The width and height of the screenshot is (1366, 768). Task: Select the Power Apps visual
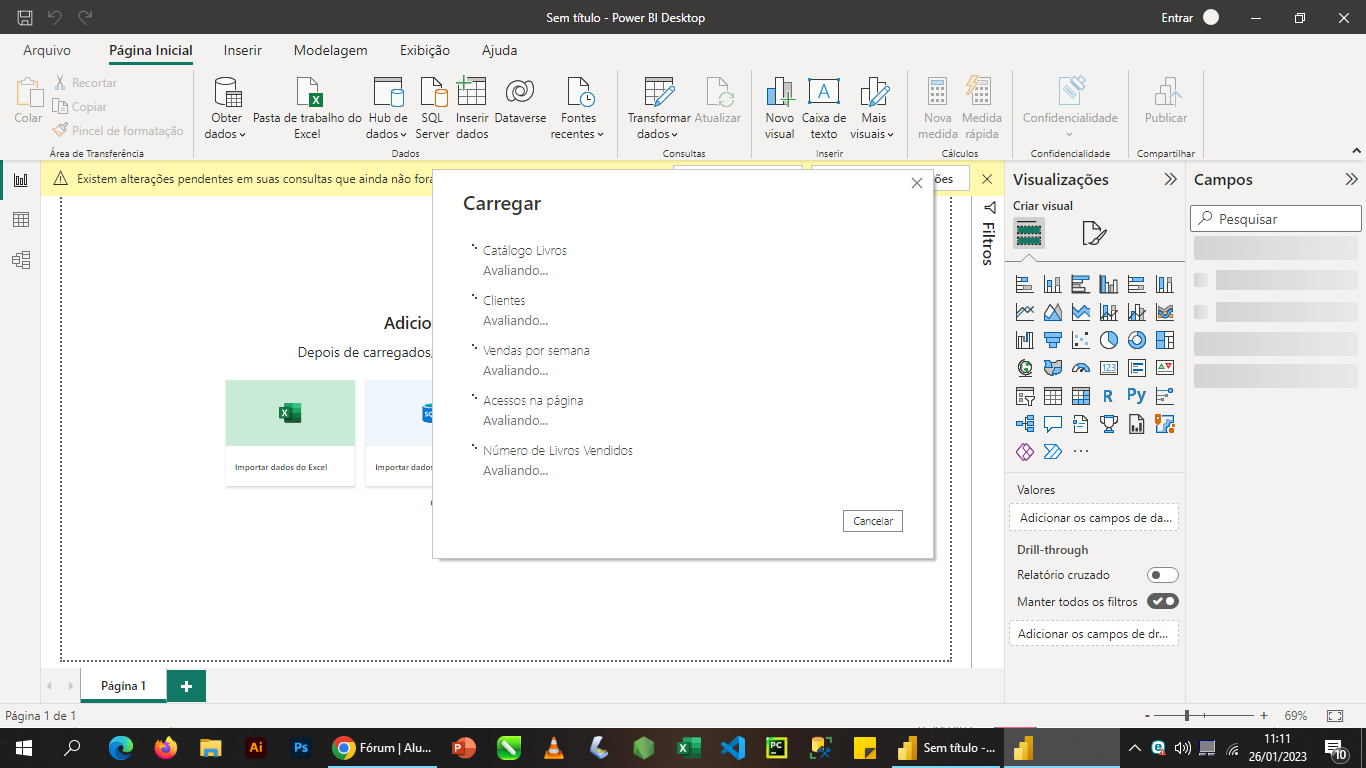pyautogui.click(x=1024, y=452)
